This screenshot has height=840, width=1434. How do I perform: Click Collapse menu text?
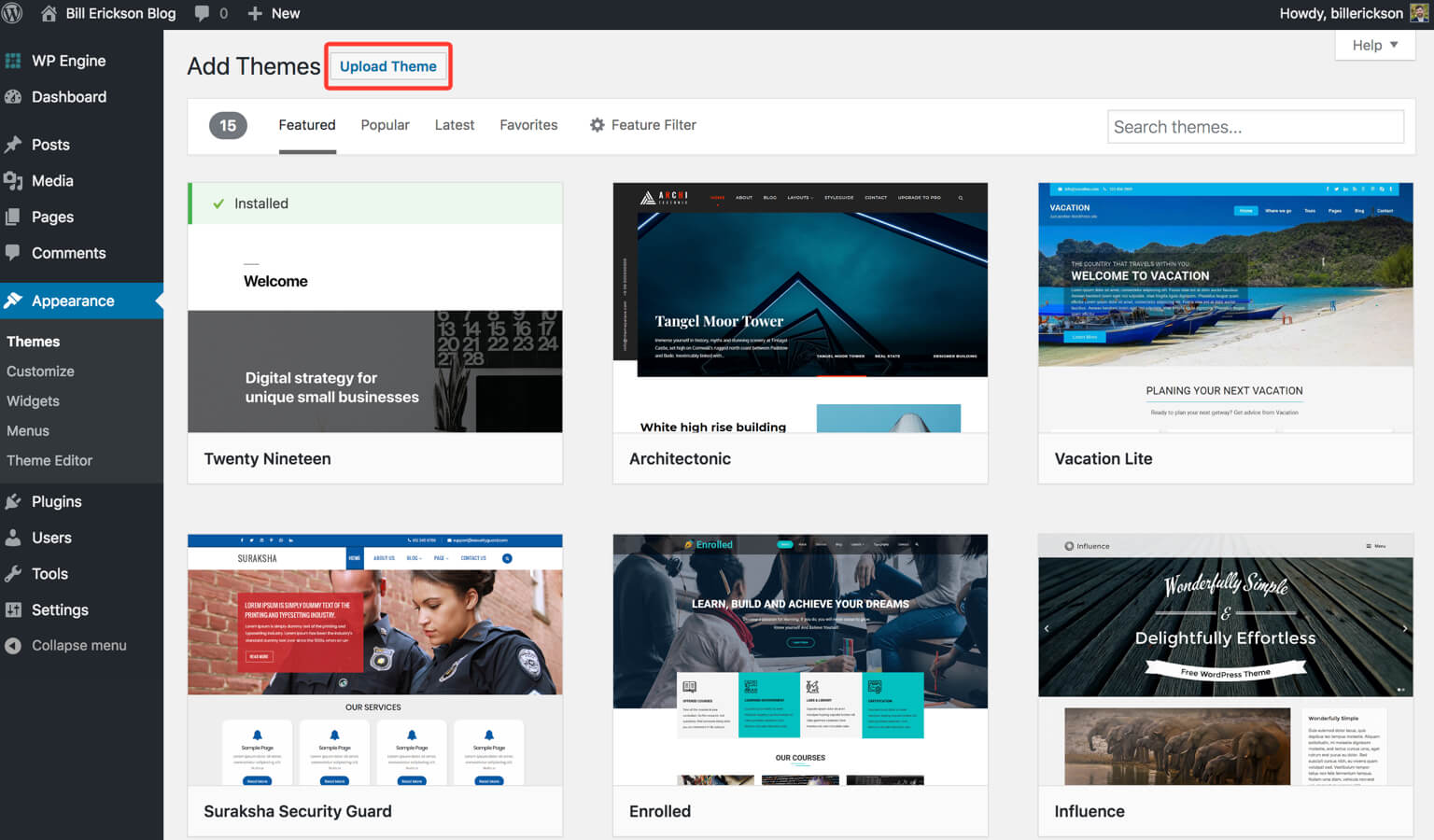click(x=79, y=646)
